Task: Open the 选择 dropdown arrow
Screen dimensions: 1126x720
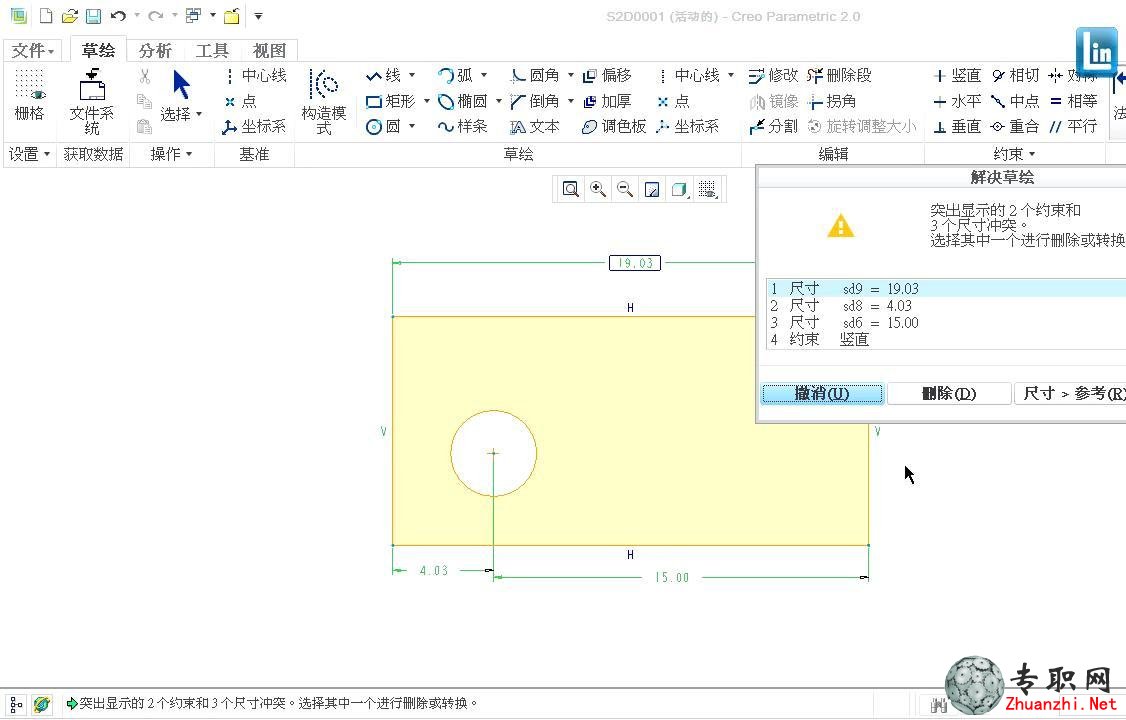Action: point(199,113)
